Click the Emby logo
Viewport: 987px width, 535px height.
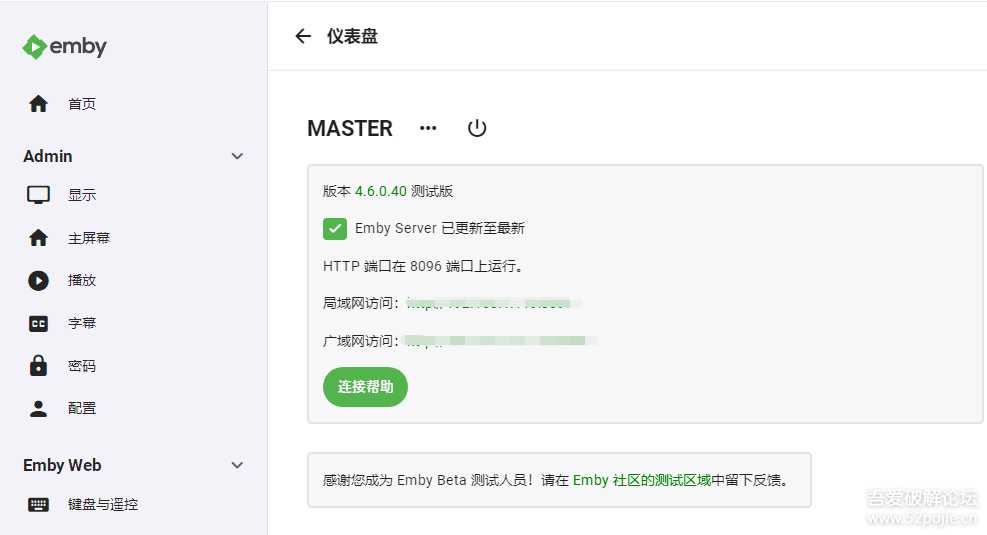(64, 47)
